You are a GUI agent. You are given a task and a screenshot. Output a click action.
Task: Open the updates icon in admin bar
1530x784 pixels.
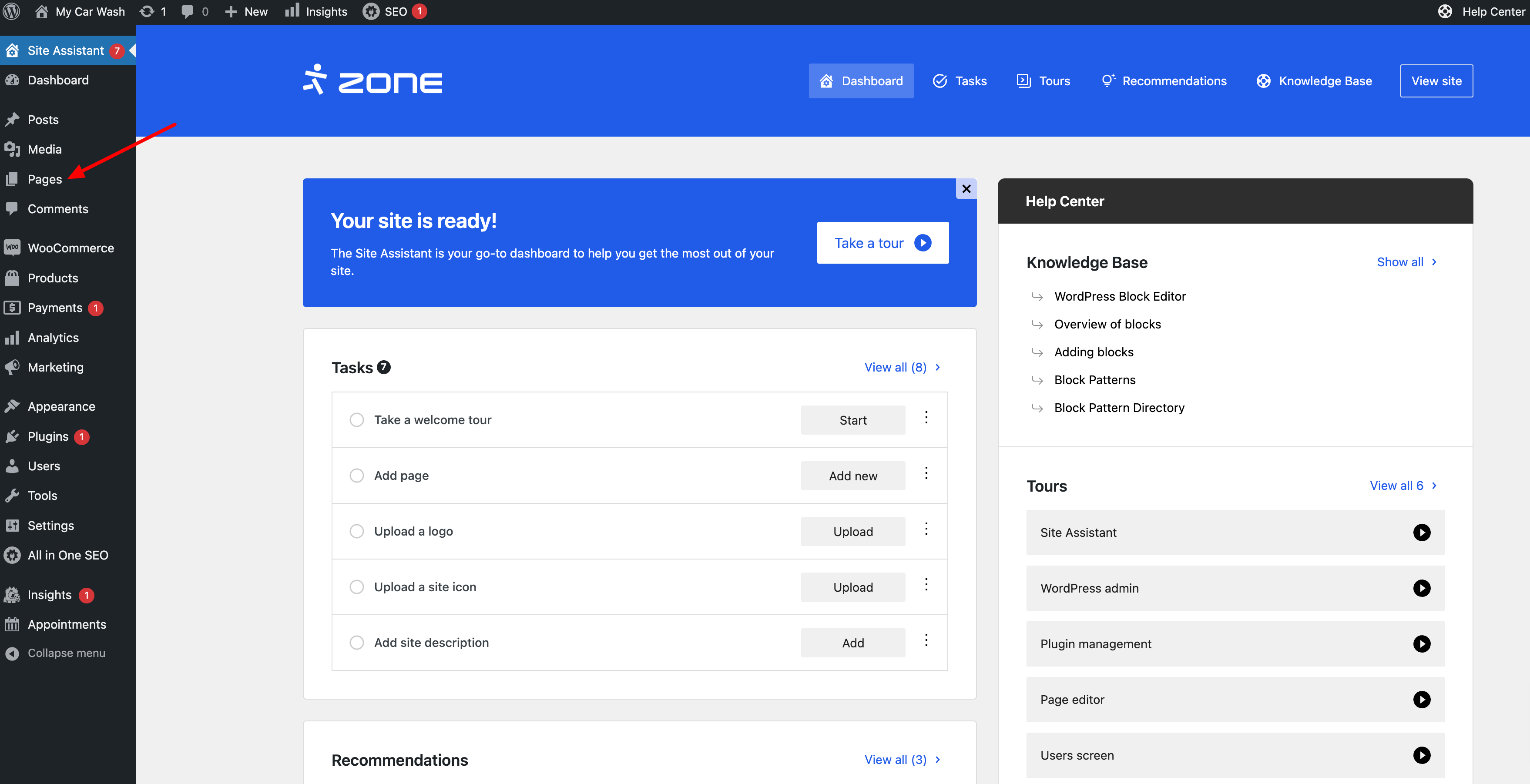(147, 11)
